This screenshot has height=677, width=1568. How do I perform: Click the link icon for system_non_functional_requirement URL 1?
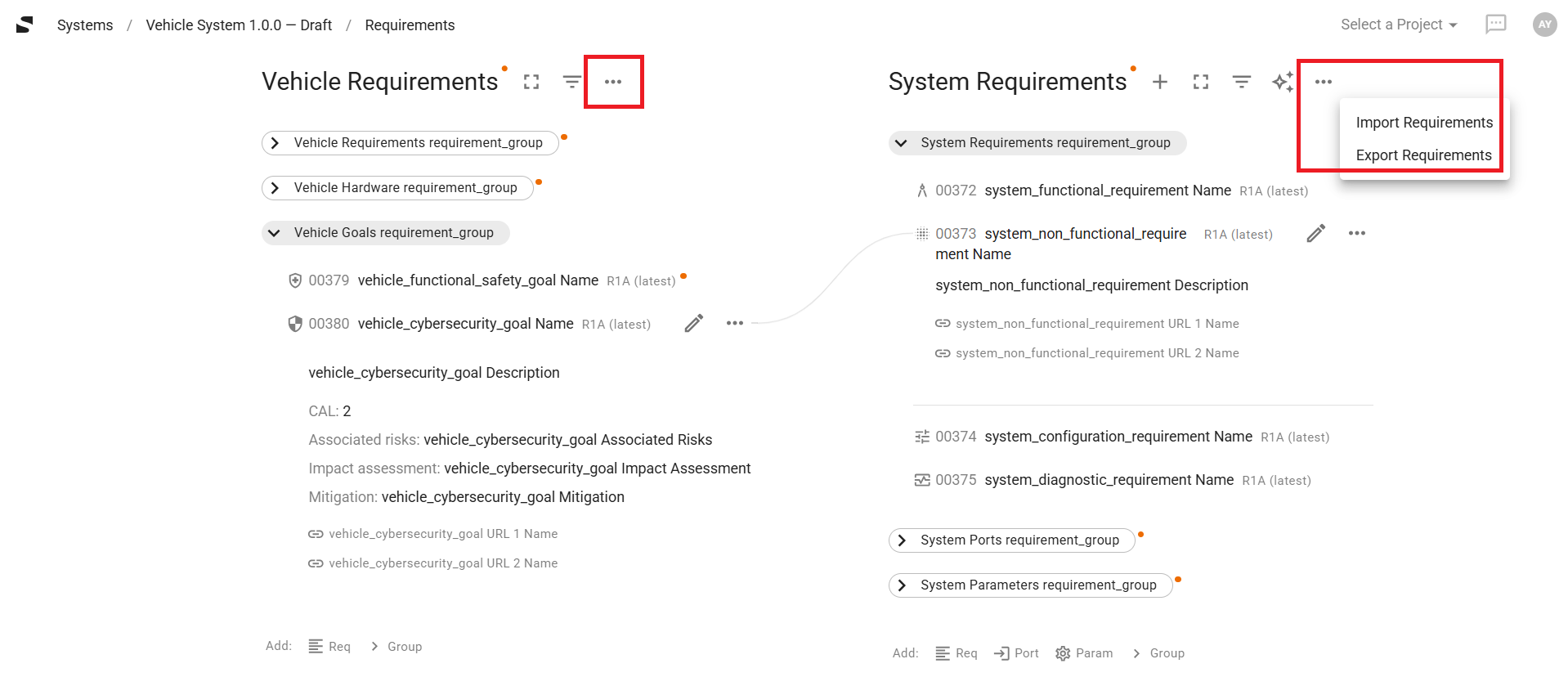(942, 323)
